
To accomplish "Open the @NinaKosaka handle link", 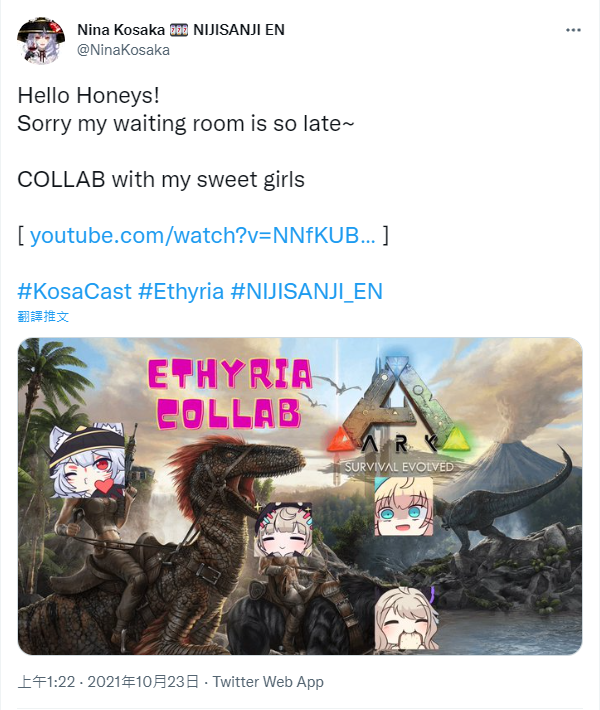I will click(x=123, y=50).
